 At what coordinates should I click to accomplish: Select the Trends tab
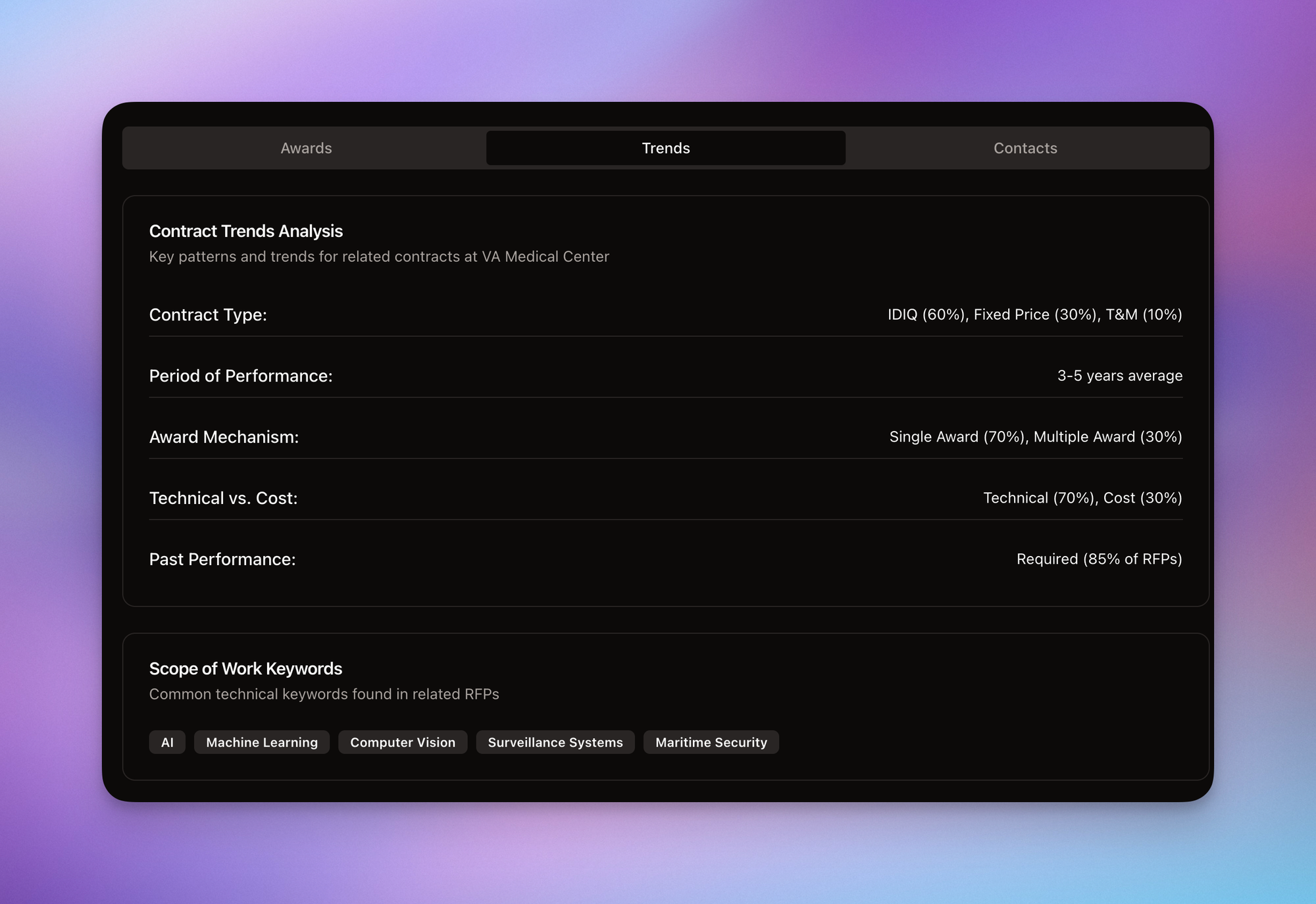tap(665, 148)
